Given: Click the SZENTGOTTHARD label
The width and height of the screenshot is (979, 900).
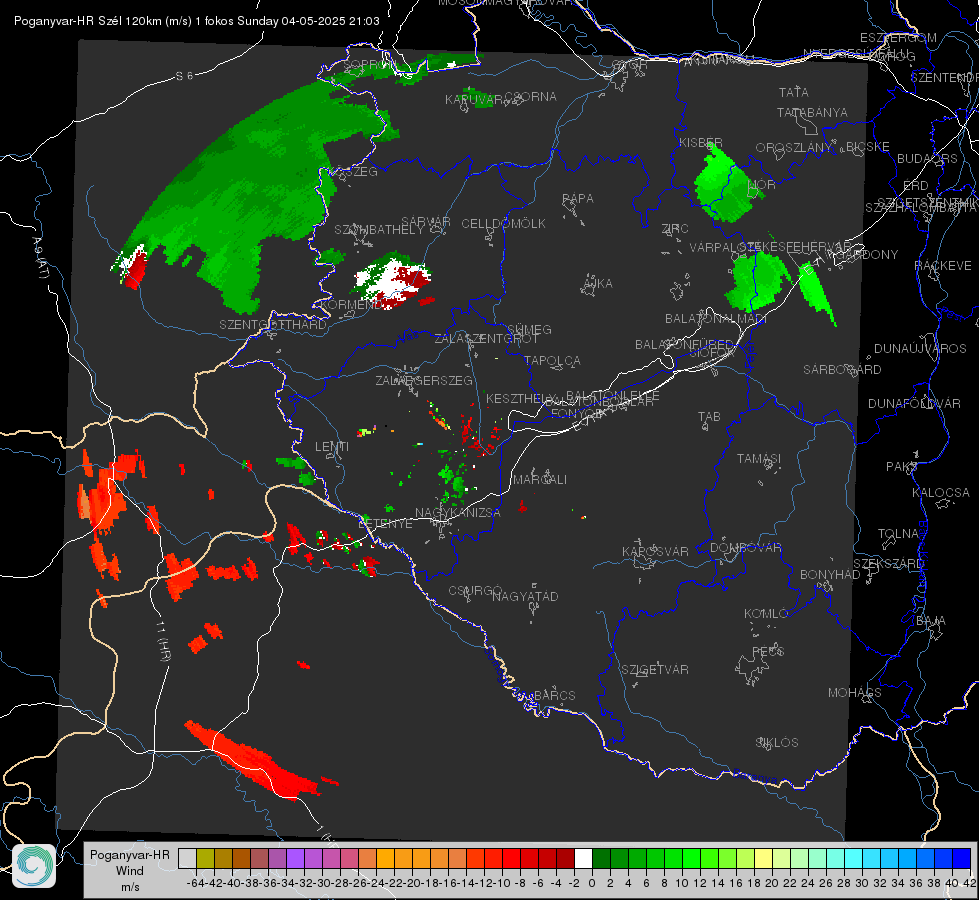Looking at the screenshot, I should [x=273, y=325].
